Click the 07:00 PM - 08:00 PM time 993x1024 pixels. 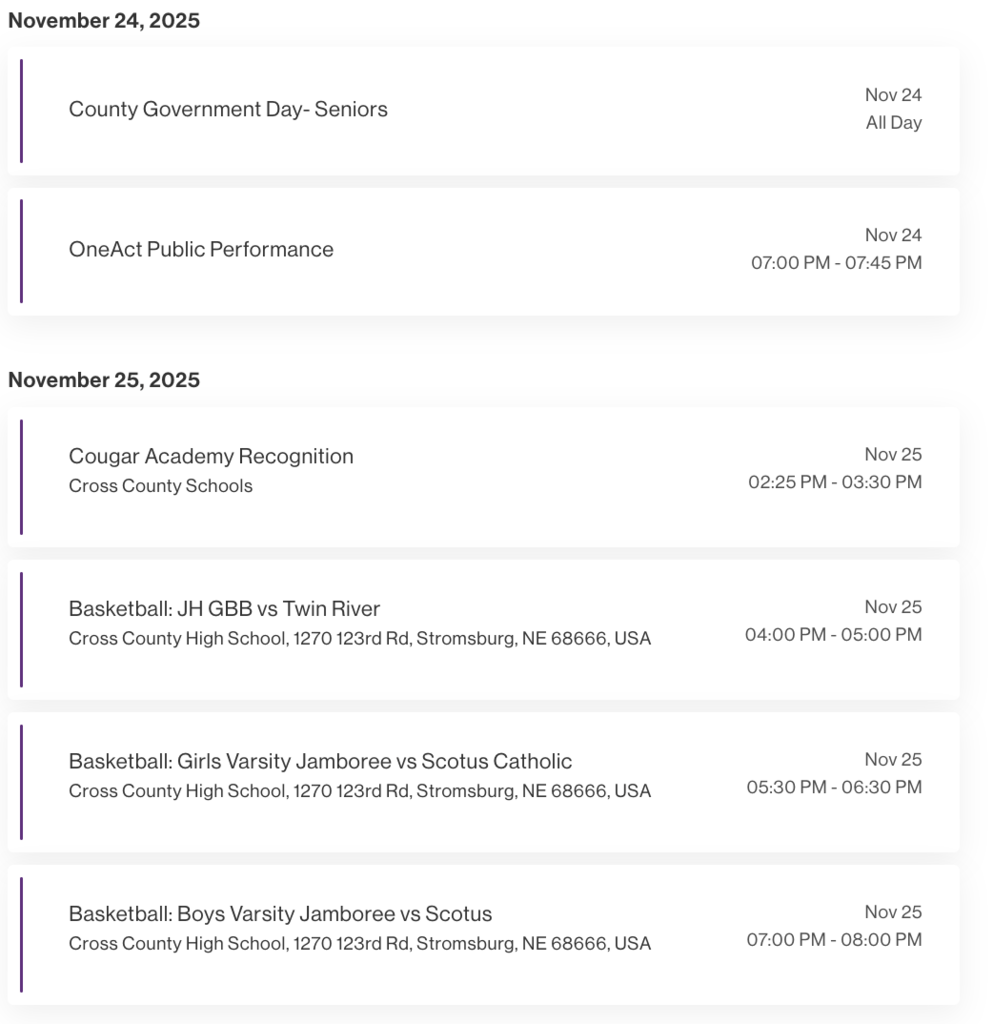pos(834,940)
